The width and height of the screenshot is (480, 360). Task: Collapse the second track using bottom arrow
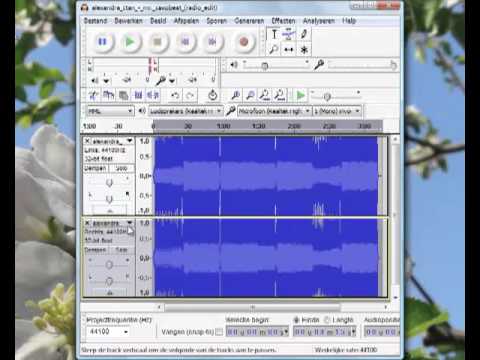(110, 293)
